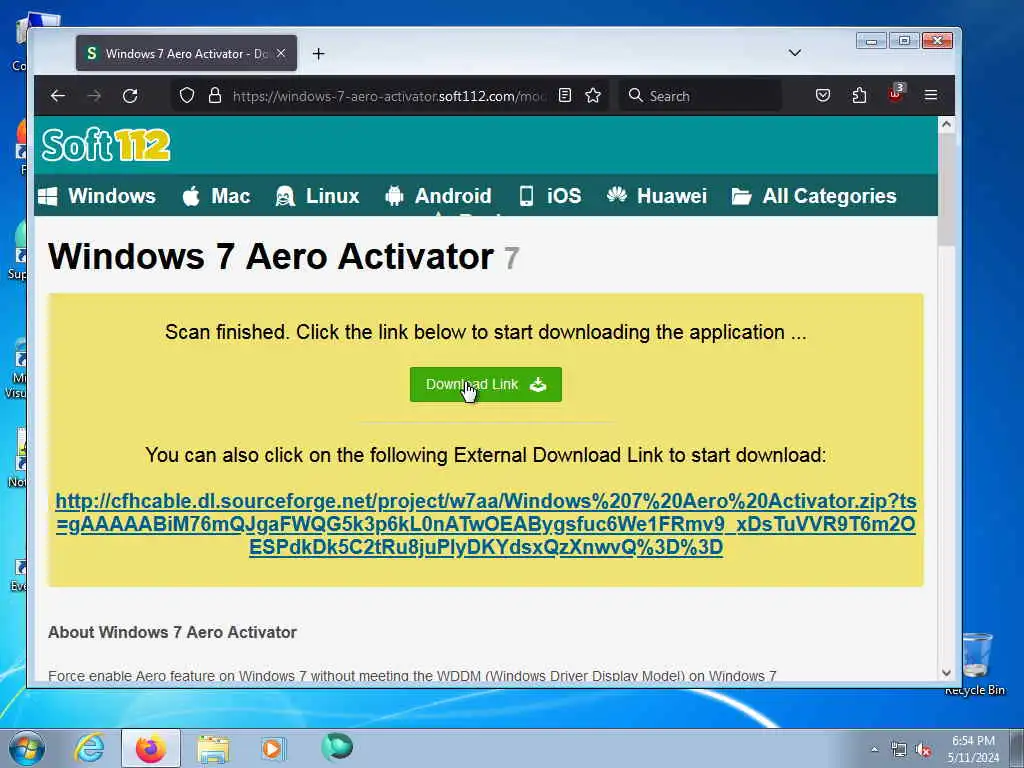Select the Windows 7 Aero Activator tab
The image size is (1024, 768).
click(186, 53)
